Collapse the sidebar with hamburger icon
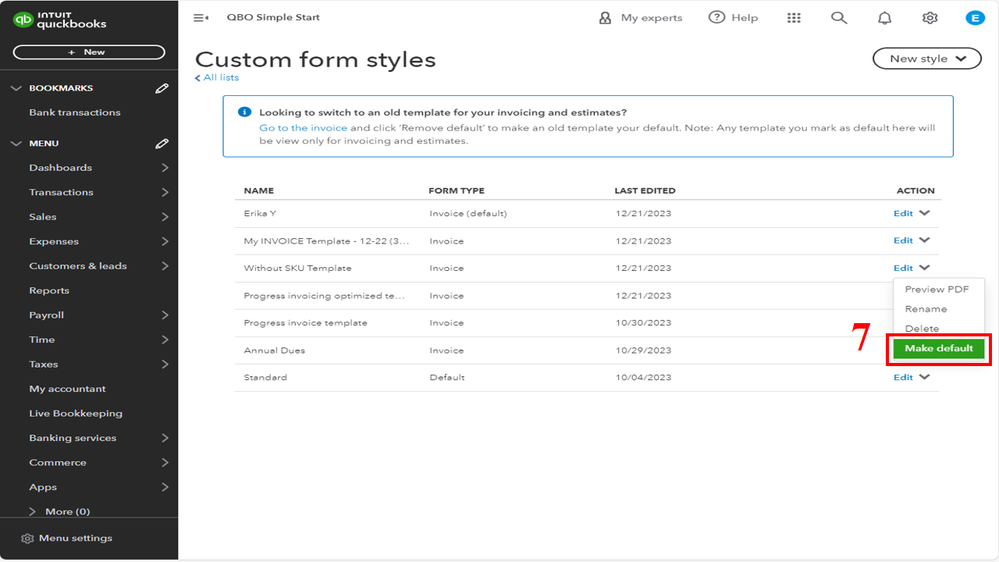 (x=201, y=18)
